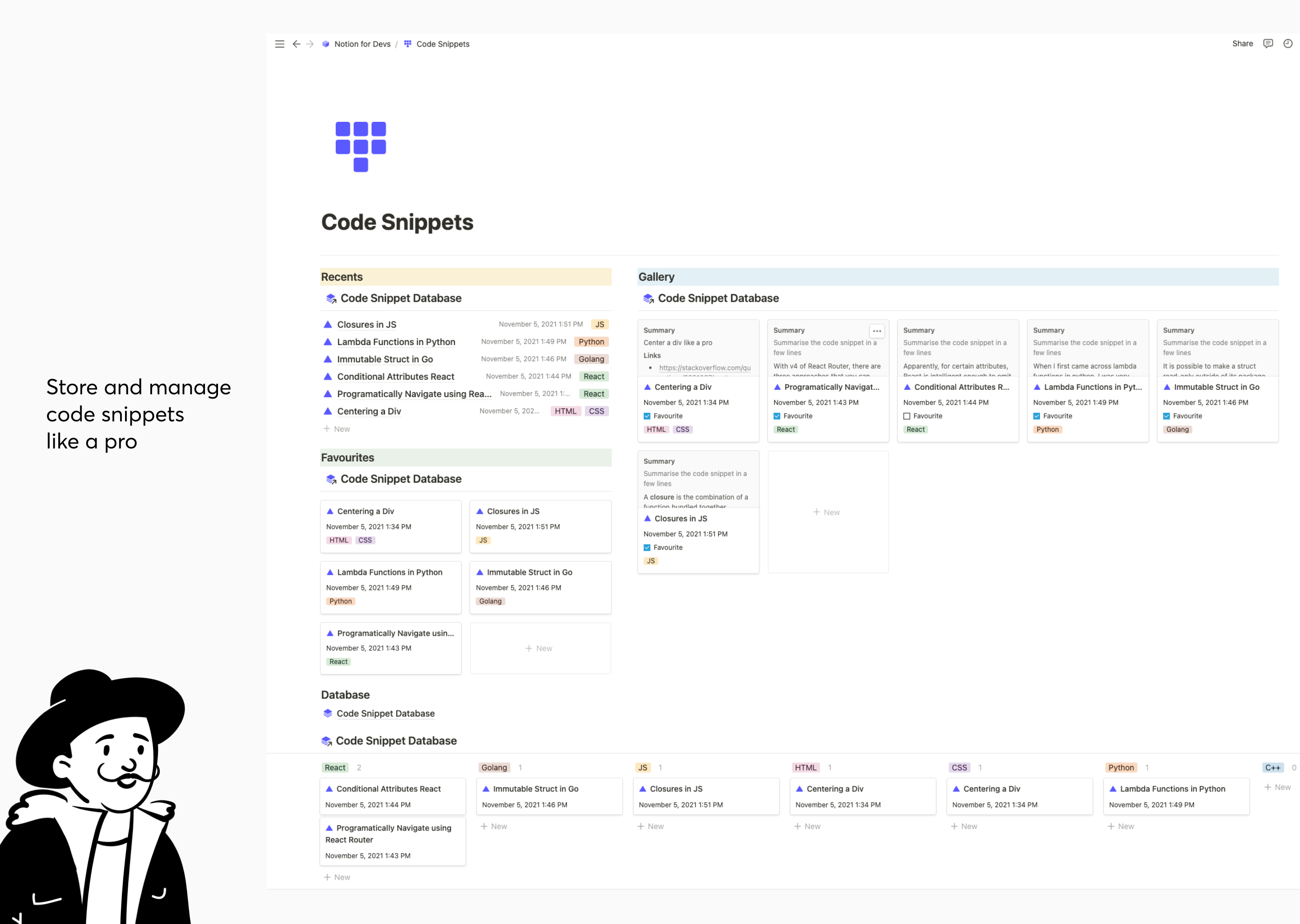Open the Notion for Devs breadcrumb

[362, 44]
